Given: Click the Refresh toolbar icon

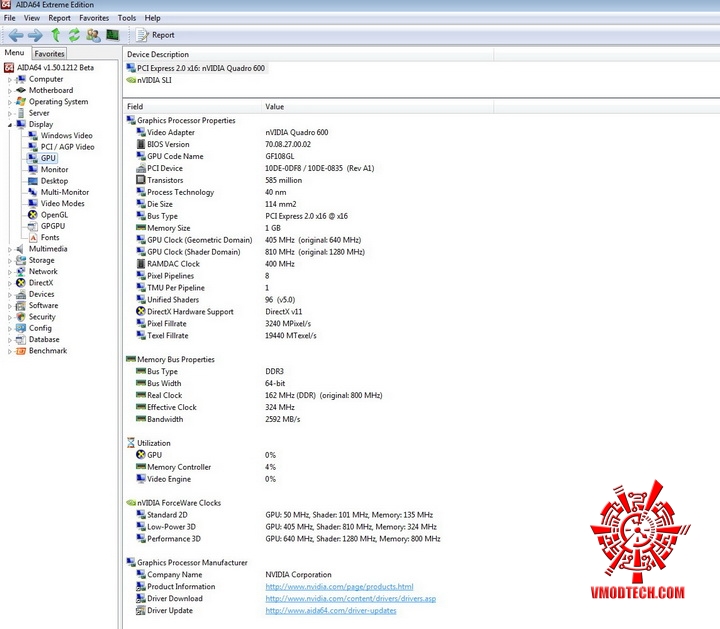Looking at the screenshot, I should 74,35.
